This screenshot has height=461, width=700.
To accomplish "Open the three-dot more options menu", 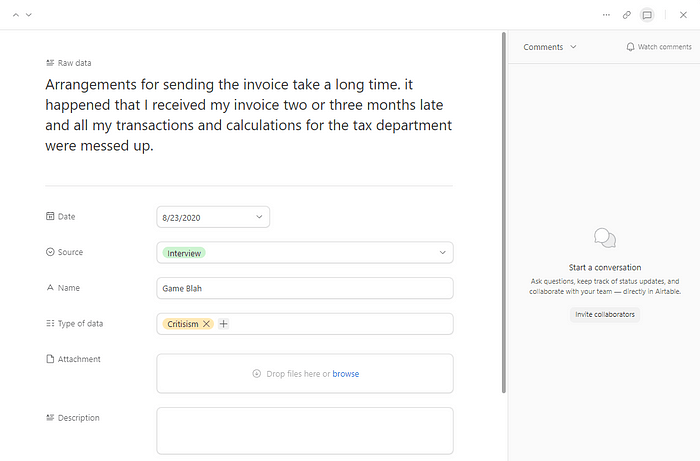I will (x=606, y=15).
